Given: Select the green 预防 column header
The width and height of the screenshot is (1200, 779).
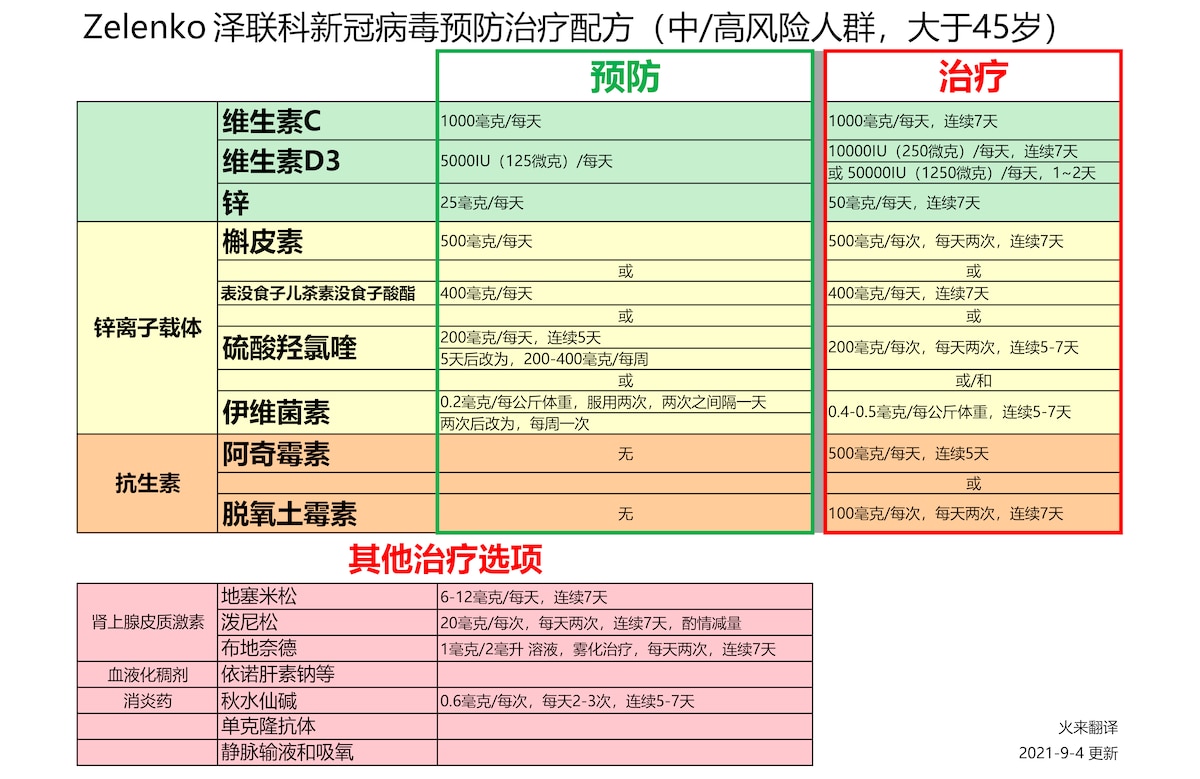Looking at the screenshot, I should click(x=625, y=76).
